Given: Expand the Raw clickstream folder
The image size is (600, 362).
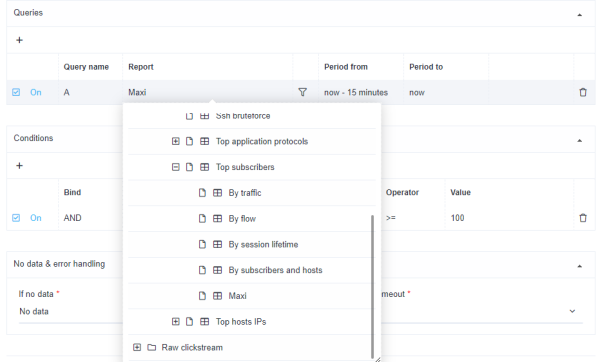Looking at the screenshot, I should pyautogui.click(x=137, y=347).
